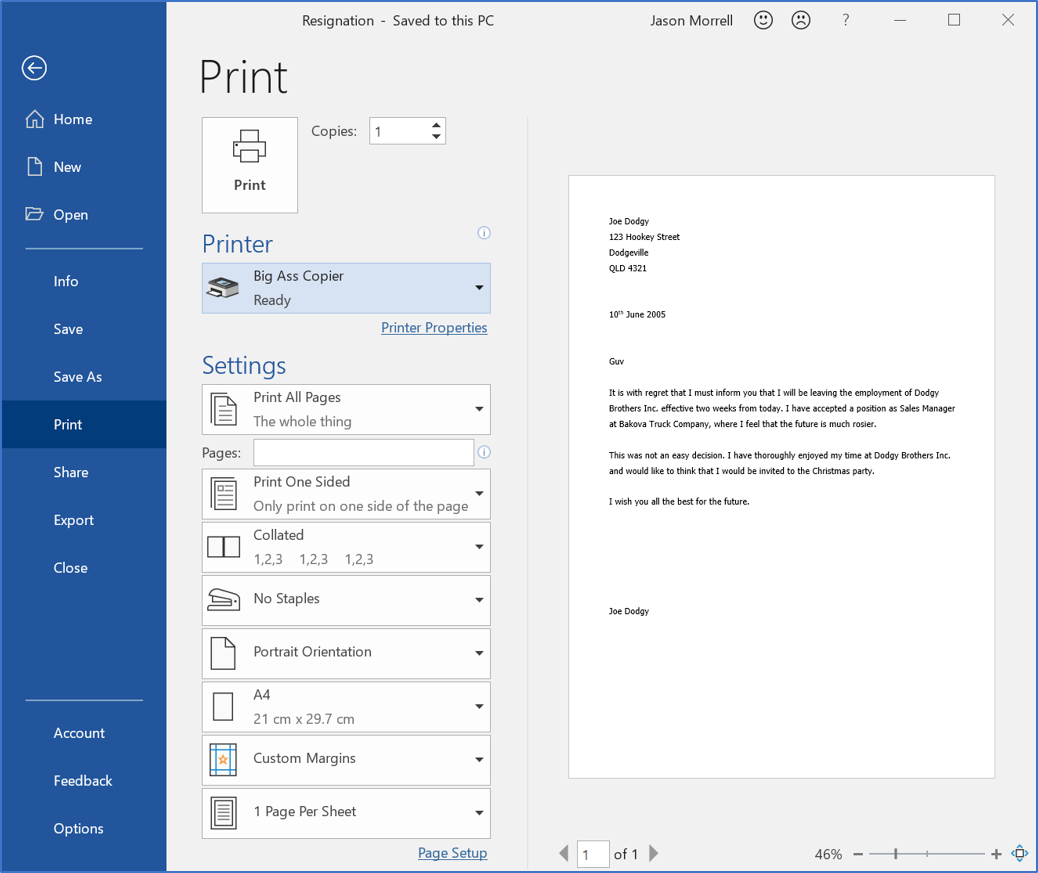Click the printer icon beside Big Ass Copier
The width and height of the screenshot is (1038, 873).
coord(222,288)
